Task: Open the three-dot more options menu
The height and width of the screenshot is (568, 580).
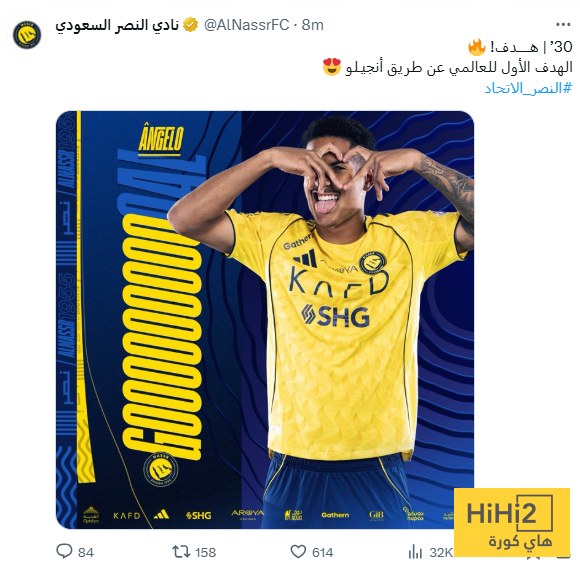Action: pos(563,25)
